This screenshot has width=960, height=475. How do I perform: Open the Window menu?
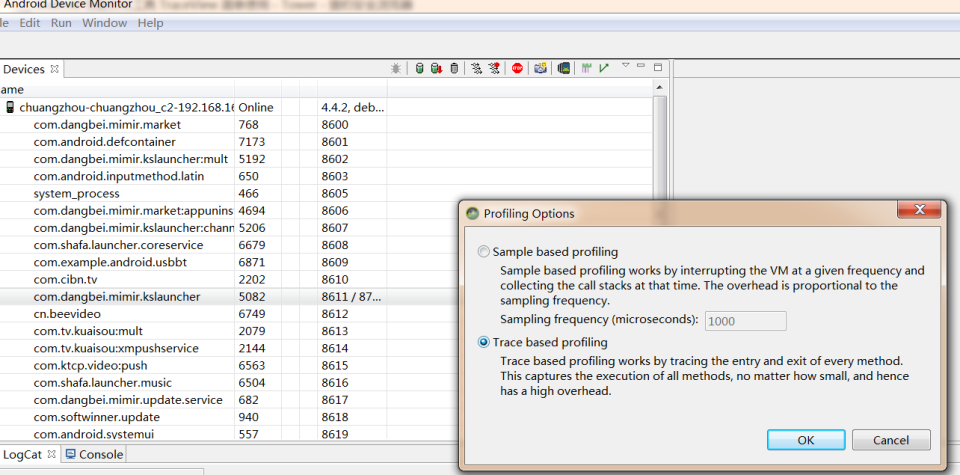(105, 23)
